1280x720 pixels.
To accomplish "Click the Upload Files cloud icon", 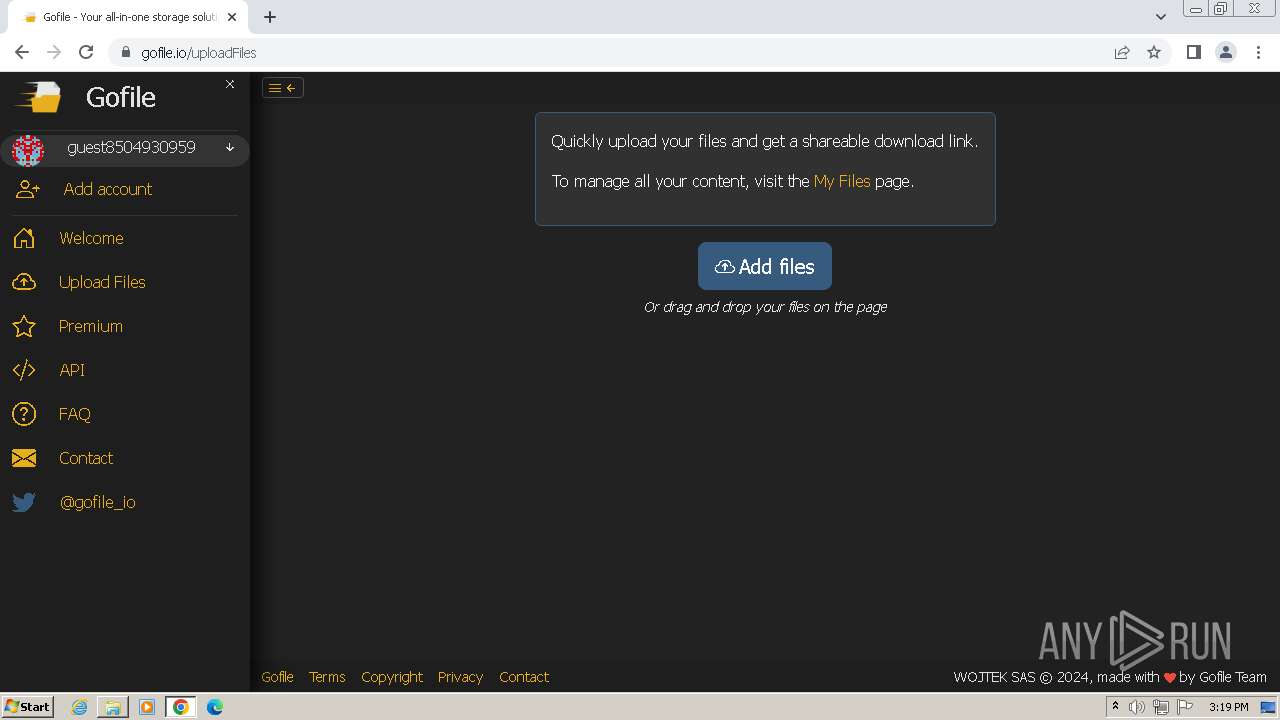I will click(24, 282).
